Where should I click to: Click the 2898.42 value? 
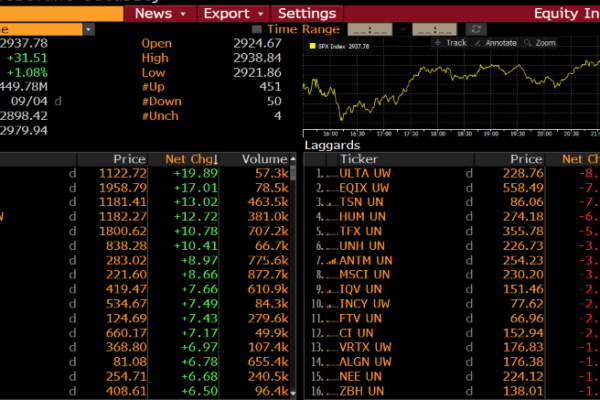coord(24,116)
